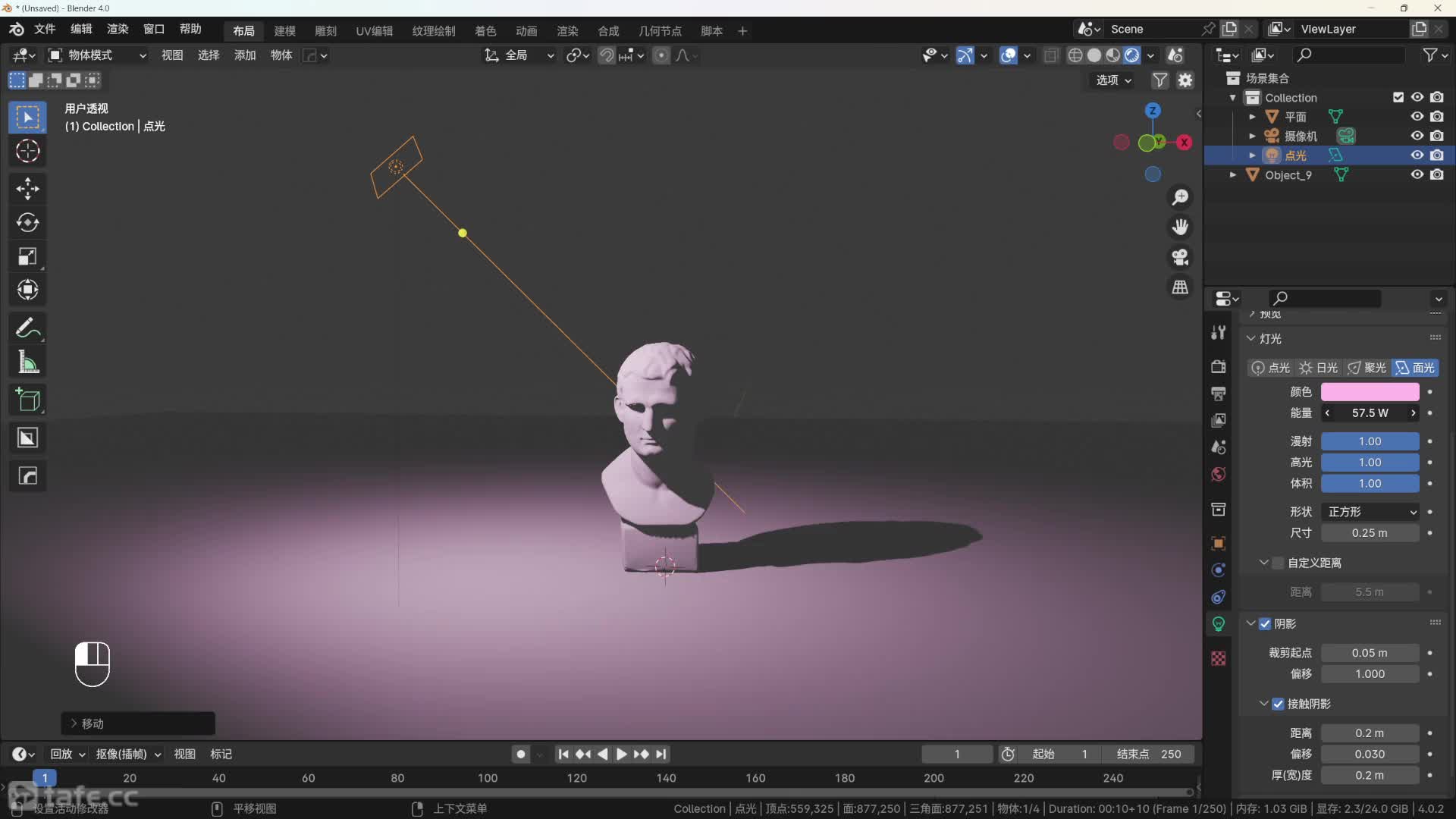Activate the Move tool
This screenshot has width=1456, height=819.
click(28, 188)
